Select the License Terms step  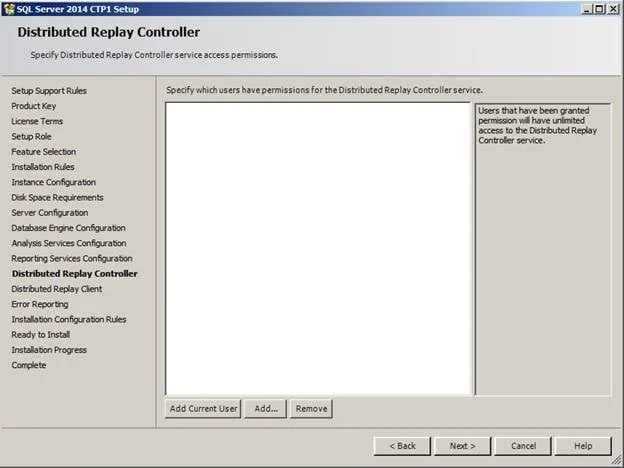[37, 121]
